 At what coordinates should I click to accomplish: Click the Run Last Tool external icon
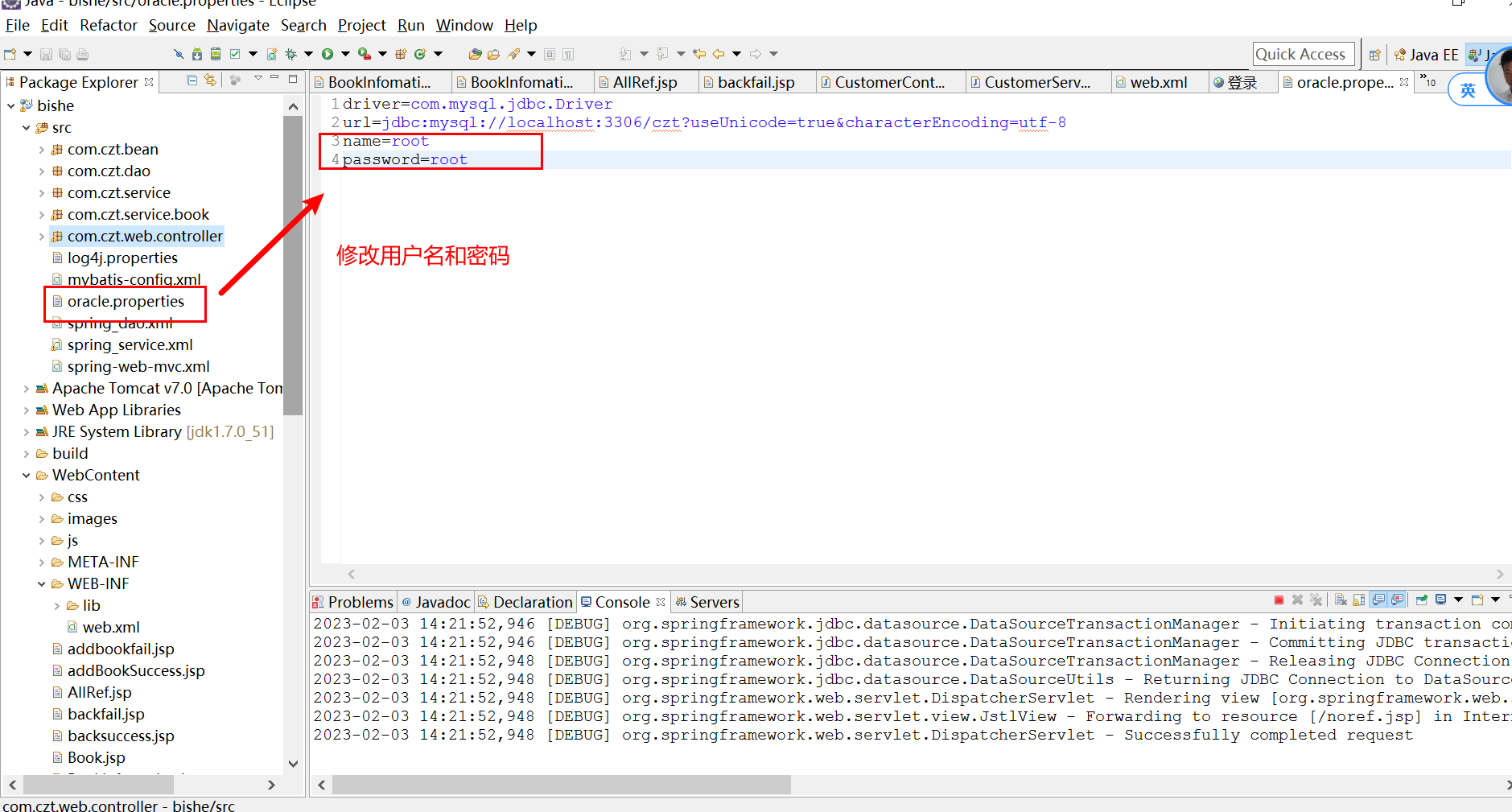pos(365,54)
